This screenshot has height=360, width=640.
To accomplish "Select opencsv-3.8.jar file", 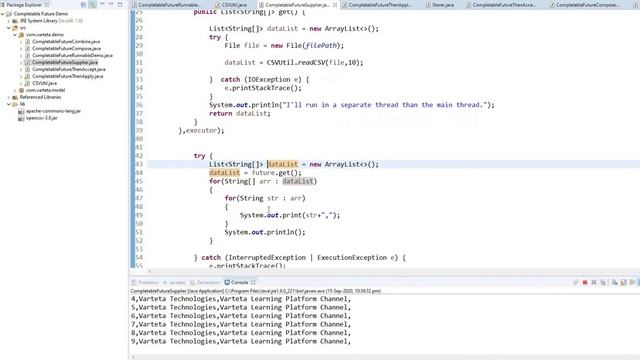I will [x=42, y=118].
